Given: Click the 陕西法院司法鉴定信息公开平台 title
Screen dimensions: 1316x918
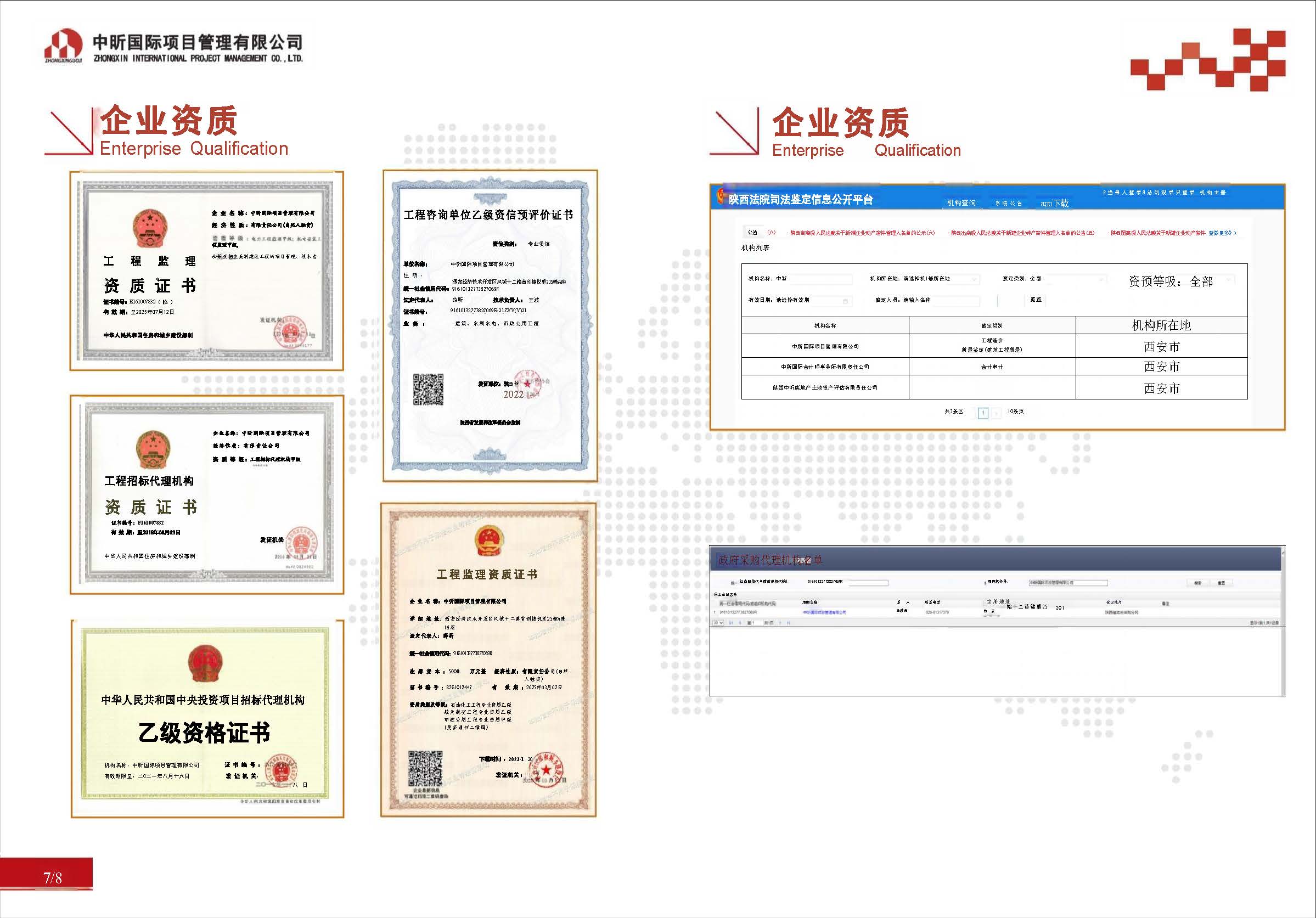Looking at the screenshot, I should [x=801, y=199].
